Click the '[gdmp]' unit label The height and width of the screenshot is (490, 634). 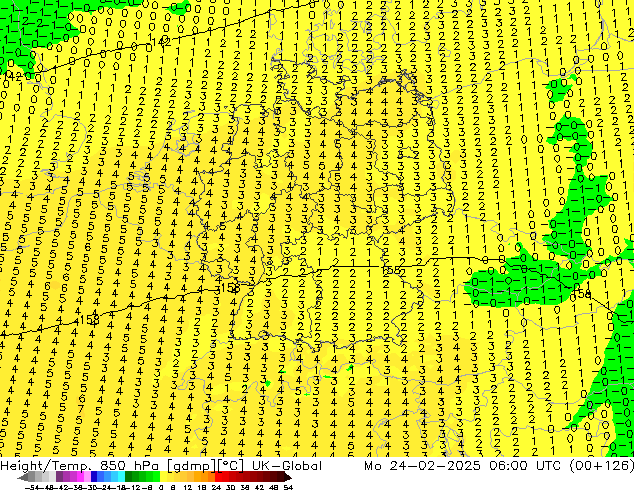tap(192, 466)
